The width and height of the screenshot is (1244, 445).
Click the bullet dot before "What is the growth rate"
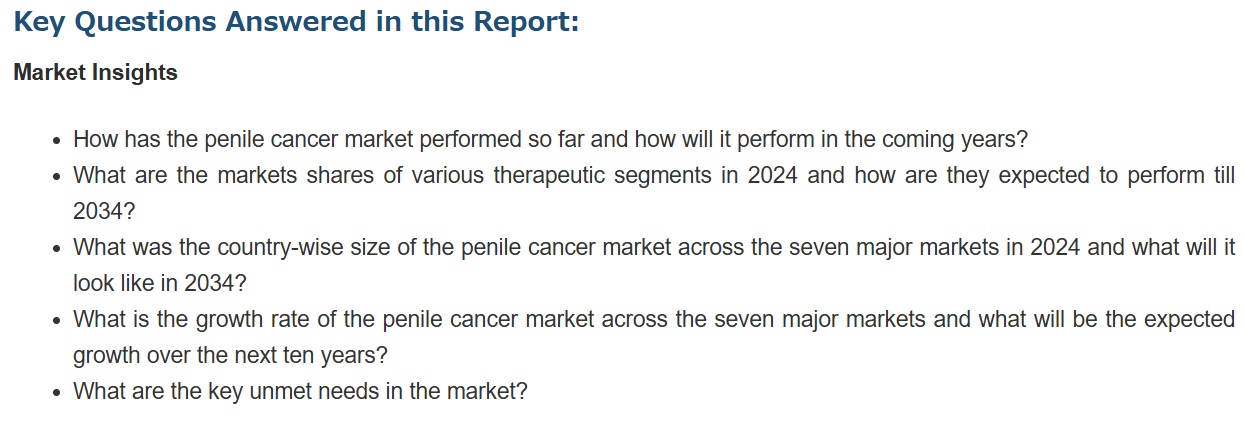(58, 320)
